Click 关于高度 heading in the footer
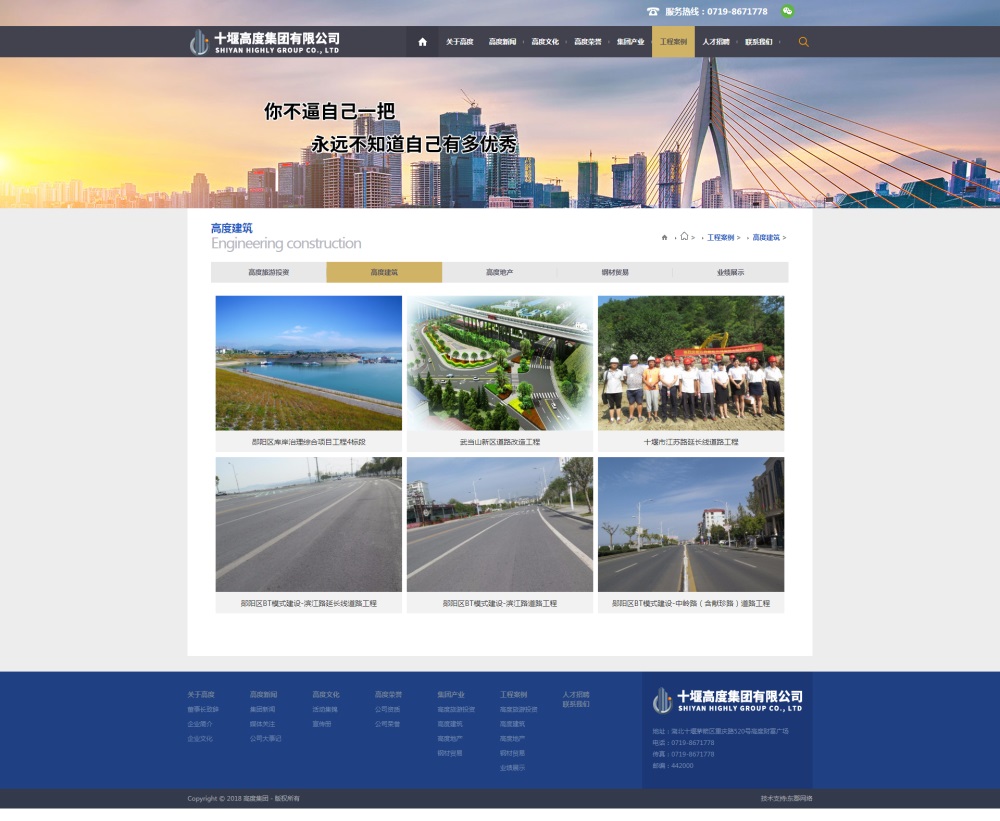1000x821 pixels. (x=201, y=695)
